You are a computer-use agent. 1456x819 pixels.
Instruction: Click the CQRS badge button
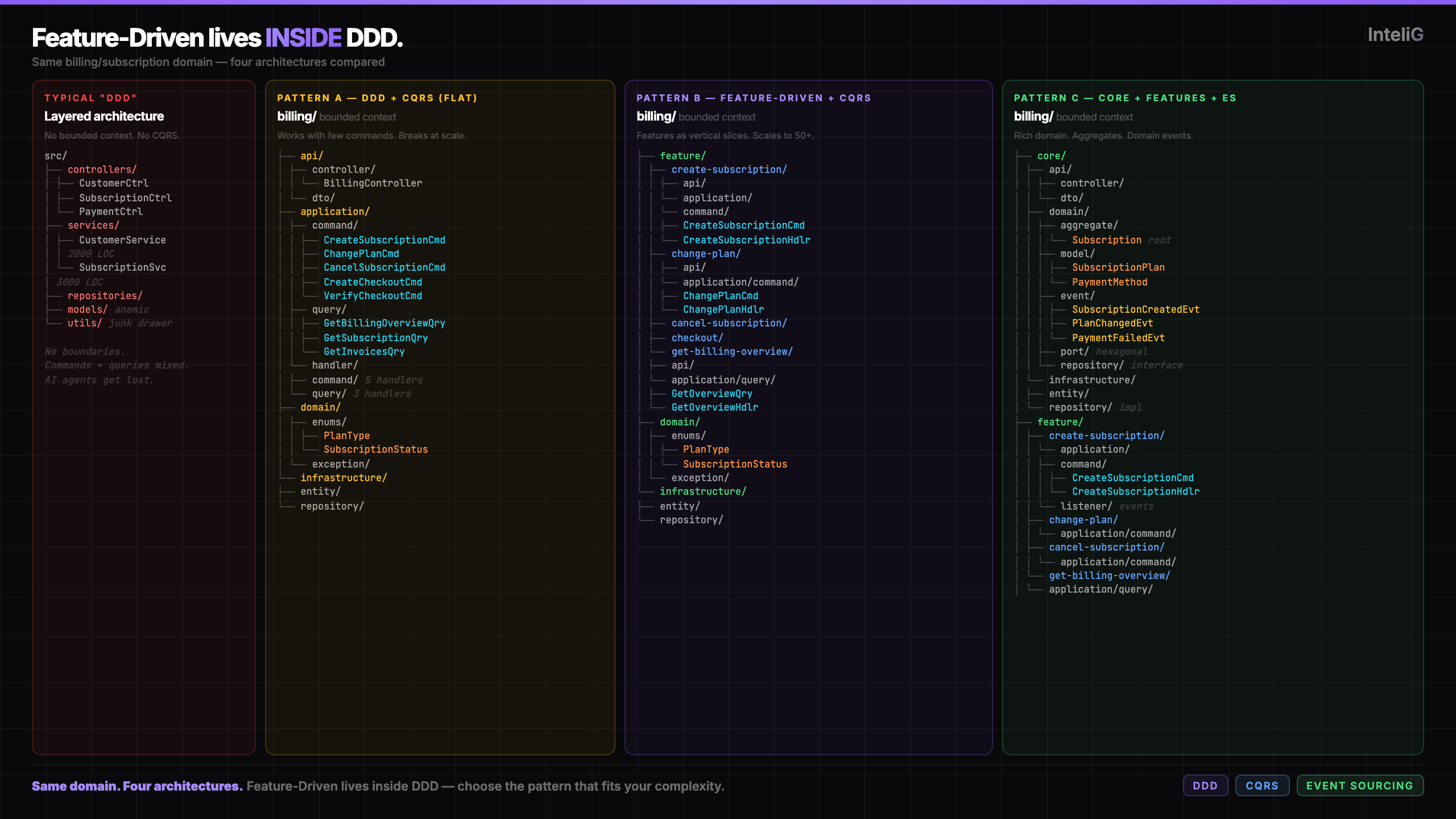1263,785
